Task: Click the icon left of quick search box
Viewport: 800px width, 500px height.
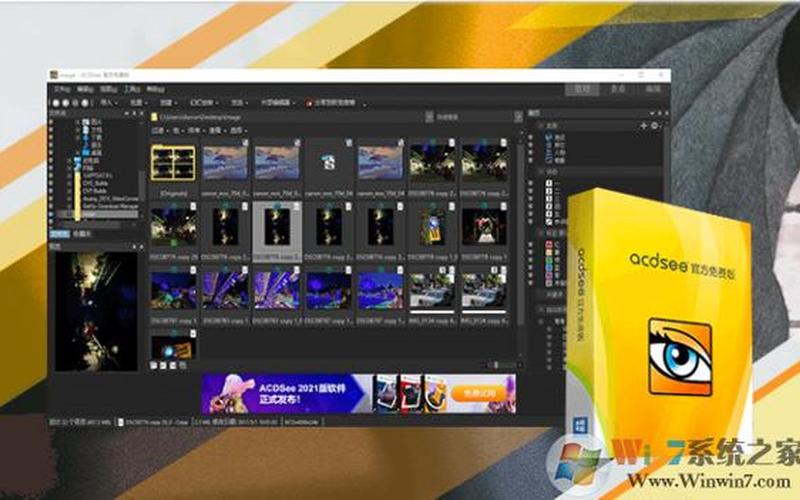Action: point(429,117)
